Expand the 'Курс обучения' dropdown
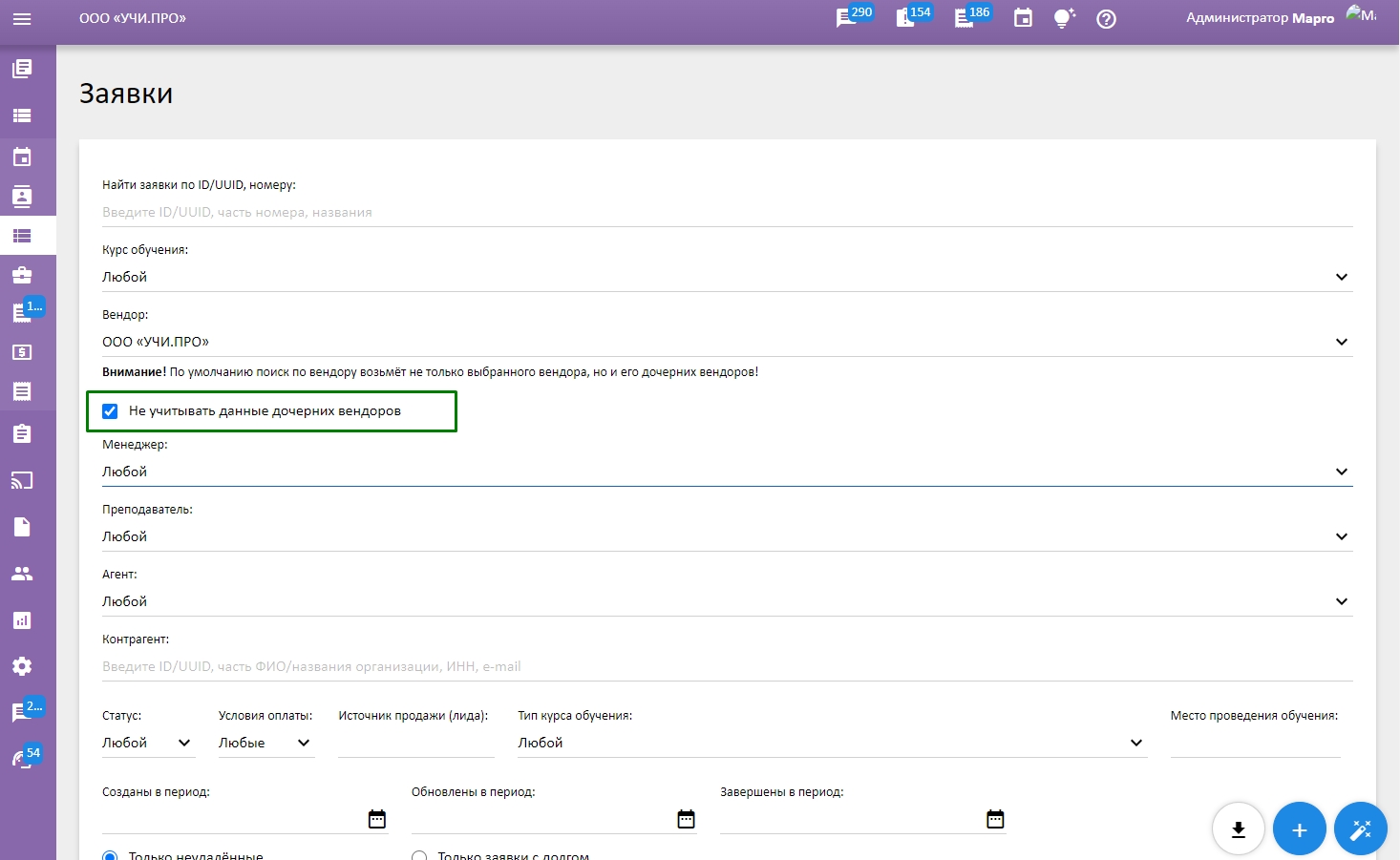Viewport: 1400px width, 860px height. click(728, 277)
